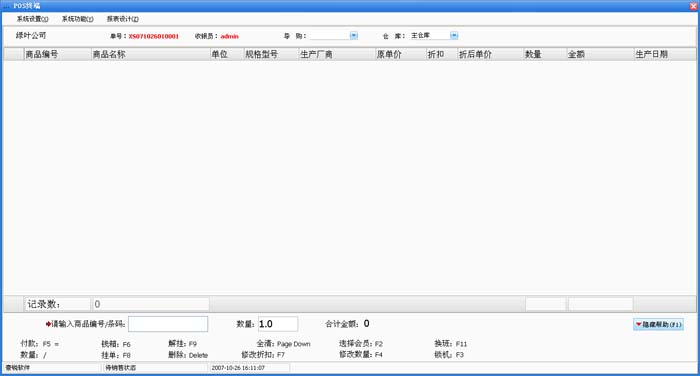Click the 生产厂商 column header
This screenshot has height=376, width=700.
click(x=337, y=54)
